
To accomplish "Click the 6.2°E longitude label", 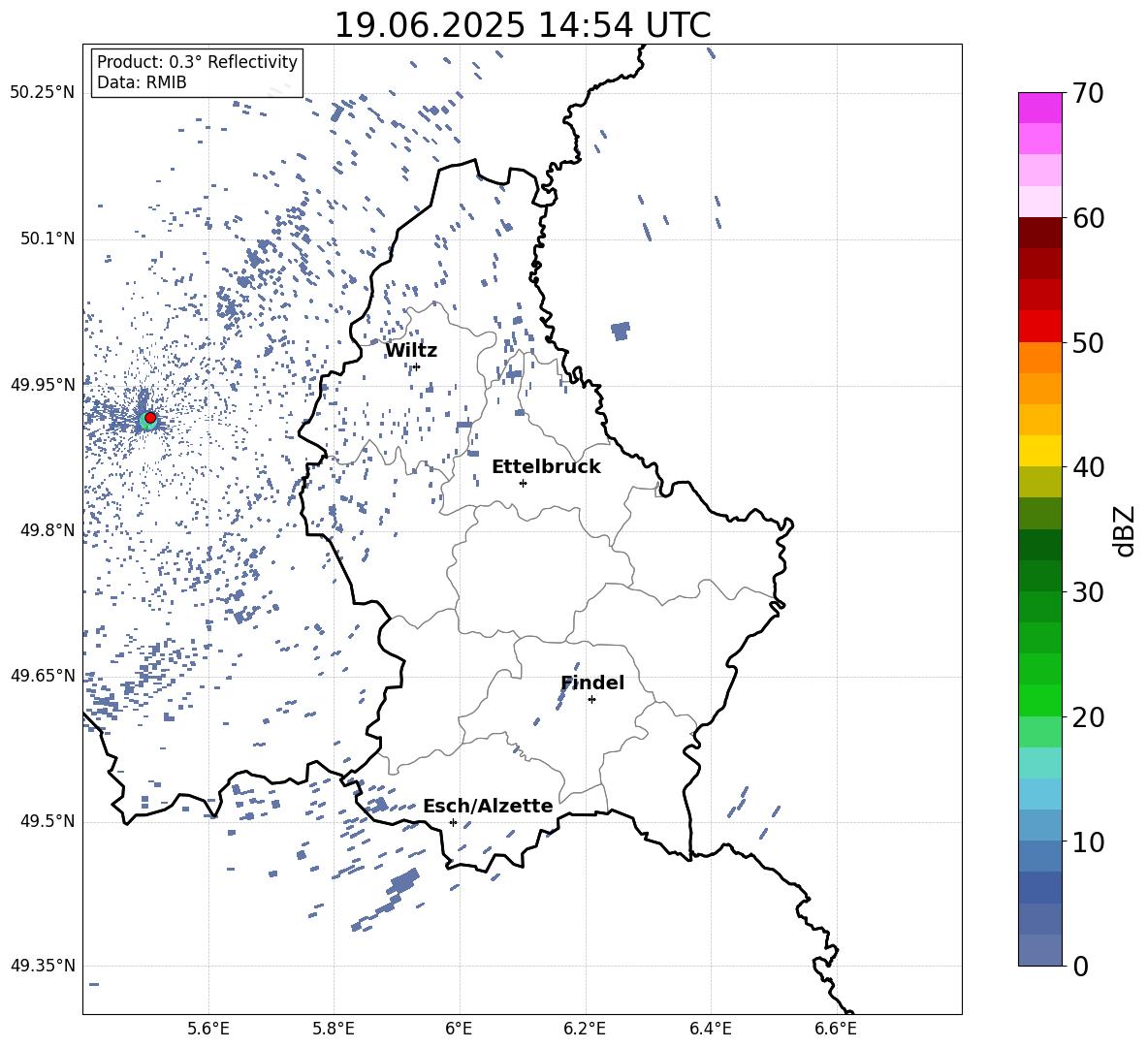I will 585,1029.
